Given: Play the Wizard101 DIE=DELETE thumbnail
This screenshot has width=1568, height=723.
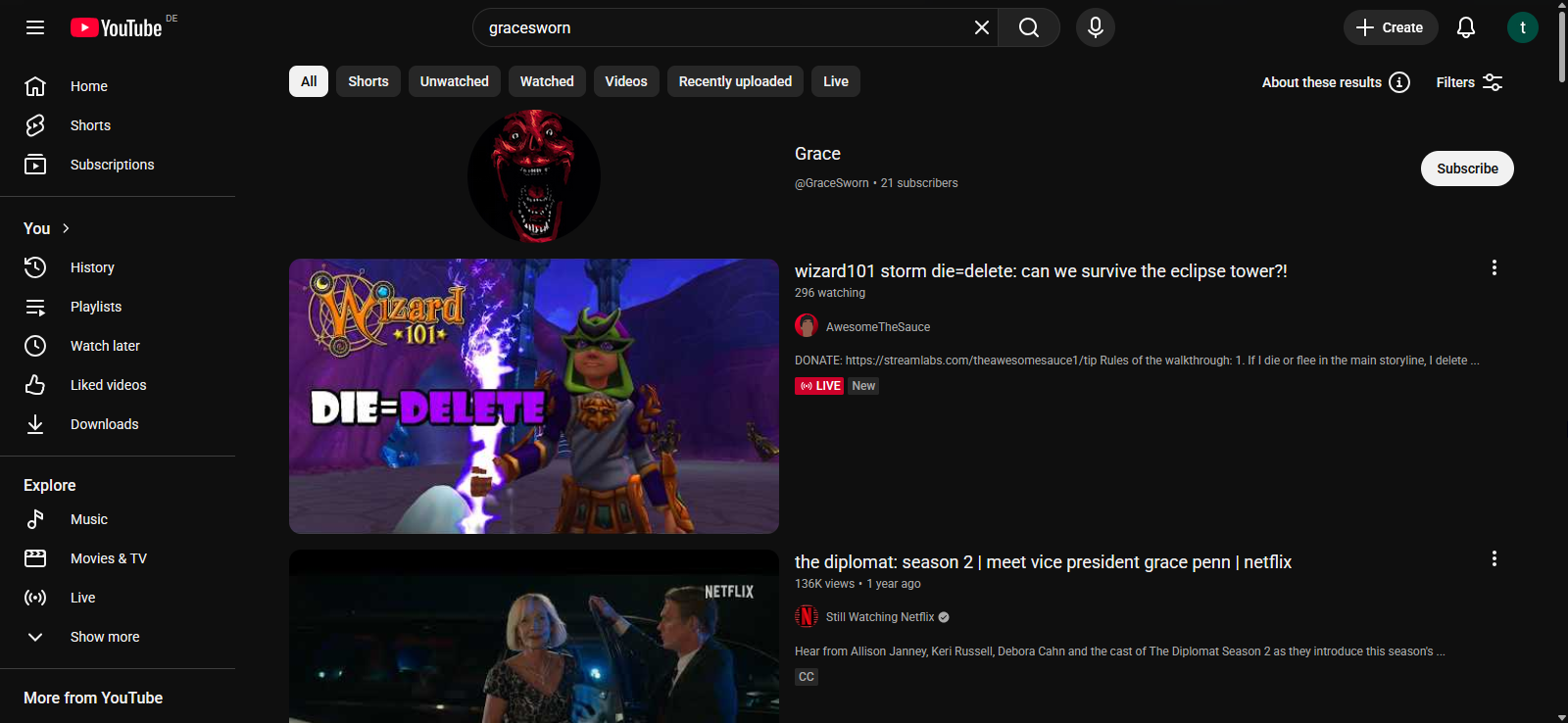Looking at the screenshot, I should tap(534, 396).
